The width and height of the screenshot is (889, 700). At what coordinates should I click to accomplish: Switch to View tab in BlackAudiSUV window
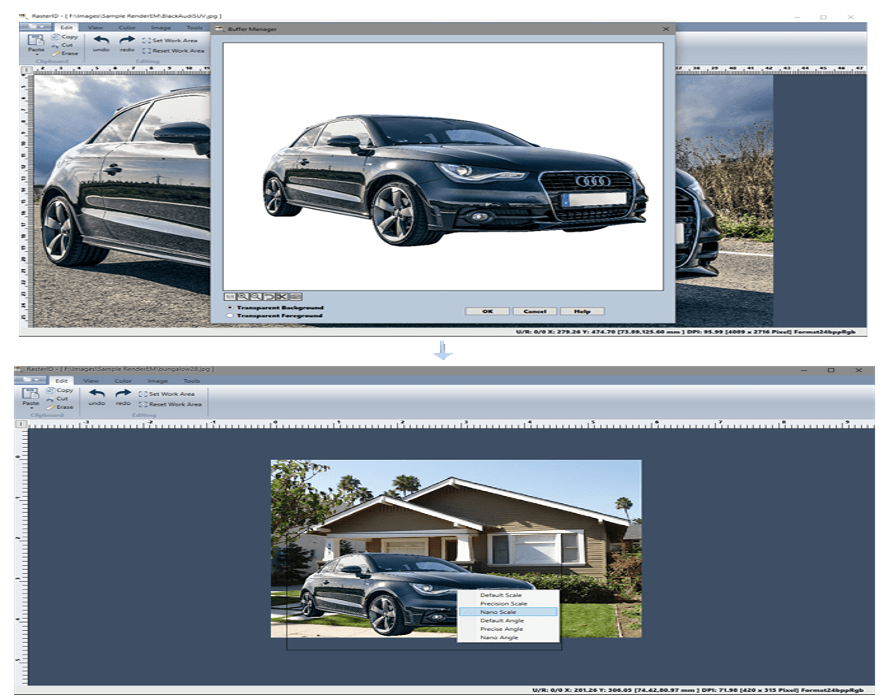(95, 27)
